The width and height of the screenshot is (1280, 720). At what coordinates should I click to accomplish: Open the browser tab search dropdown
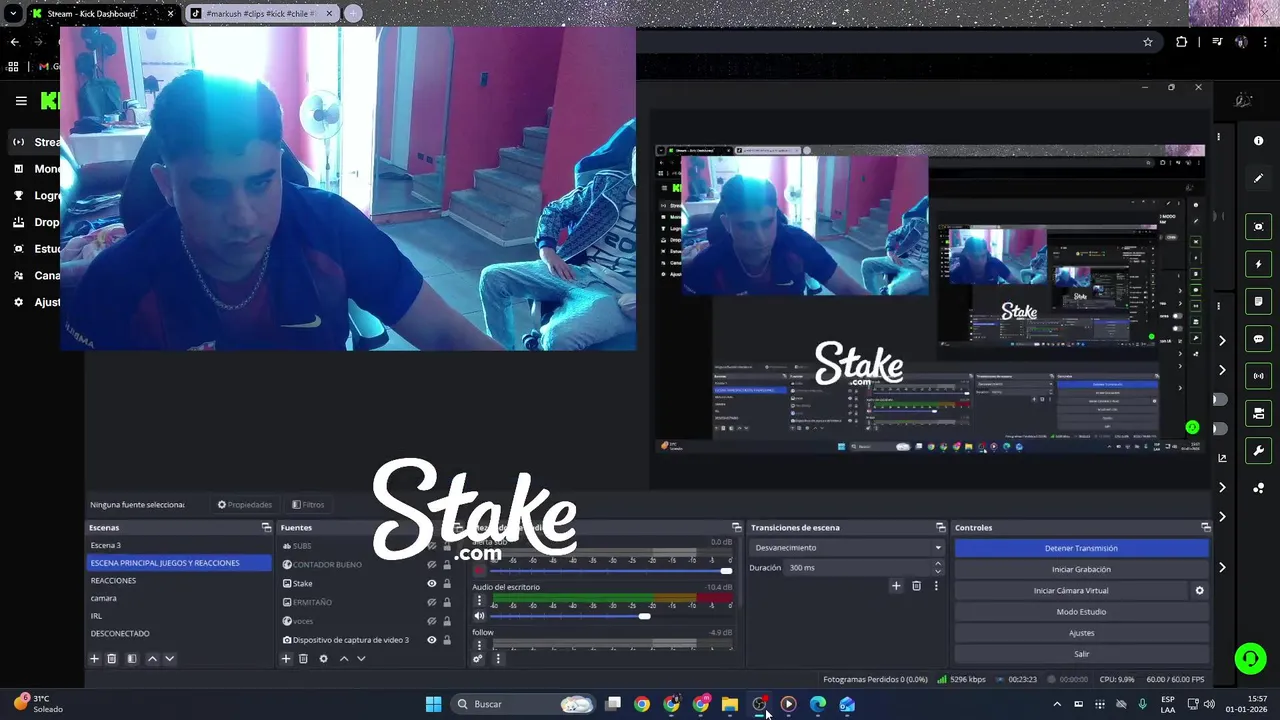pos(13,14)
